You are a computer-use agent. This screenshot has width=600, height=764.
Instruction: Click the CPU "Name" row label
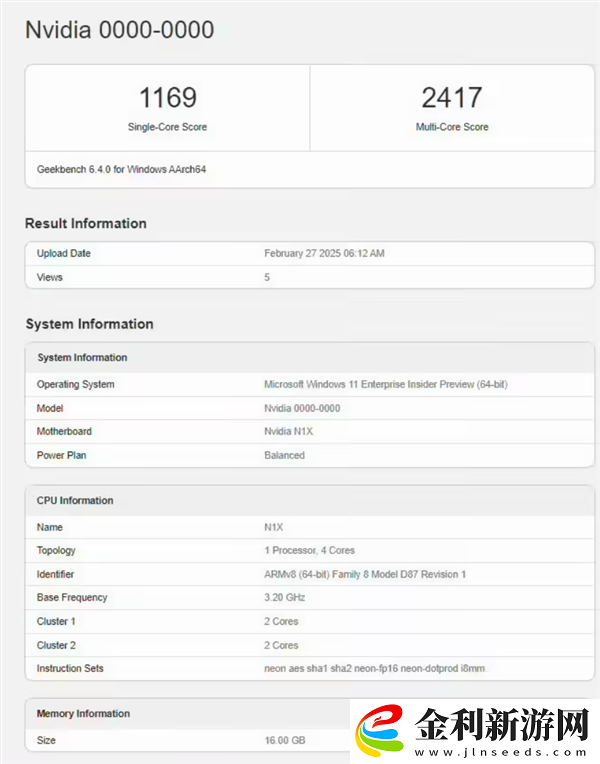click(x=50, y=527)
